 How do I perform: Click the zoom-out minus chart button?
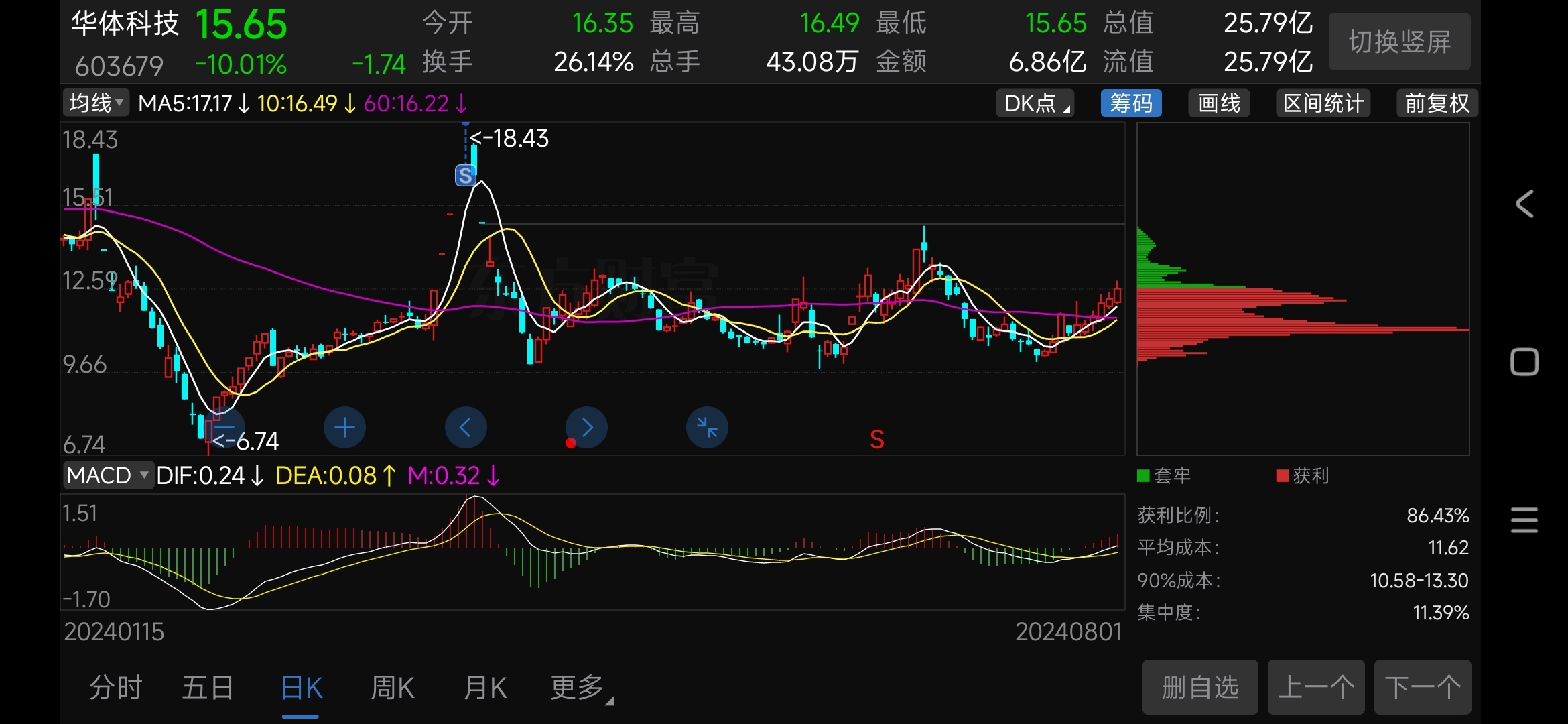224,428
